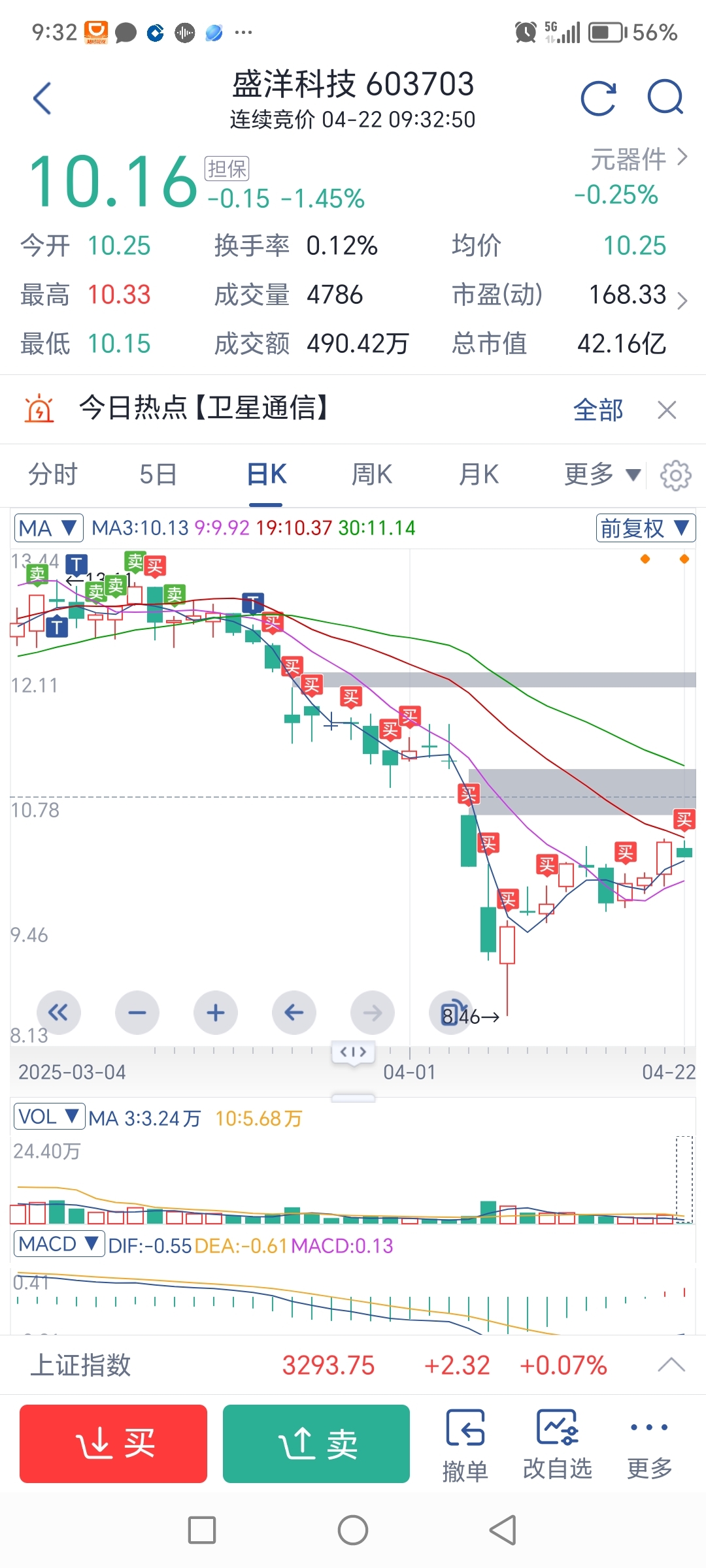Tap the chart resize drag handle
Image resolution: width=706 pixels, height=1568 pixels.
tap(353, 1052)
